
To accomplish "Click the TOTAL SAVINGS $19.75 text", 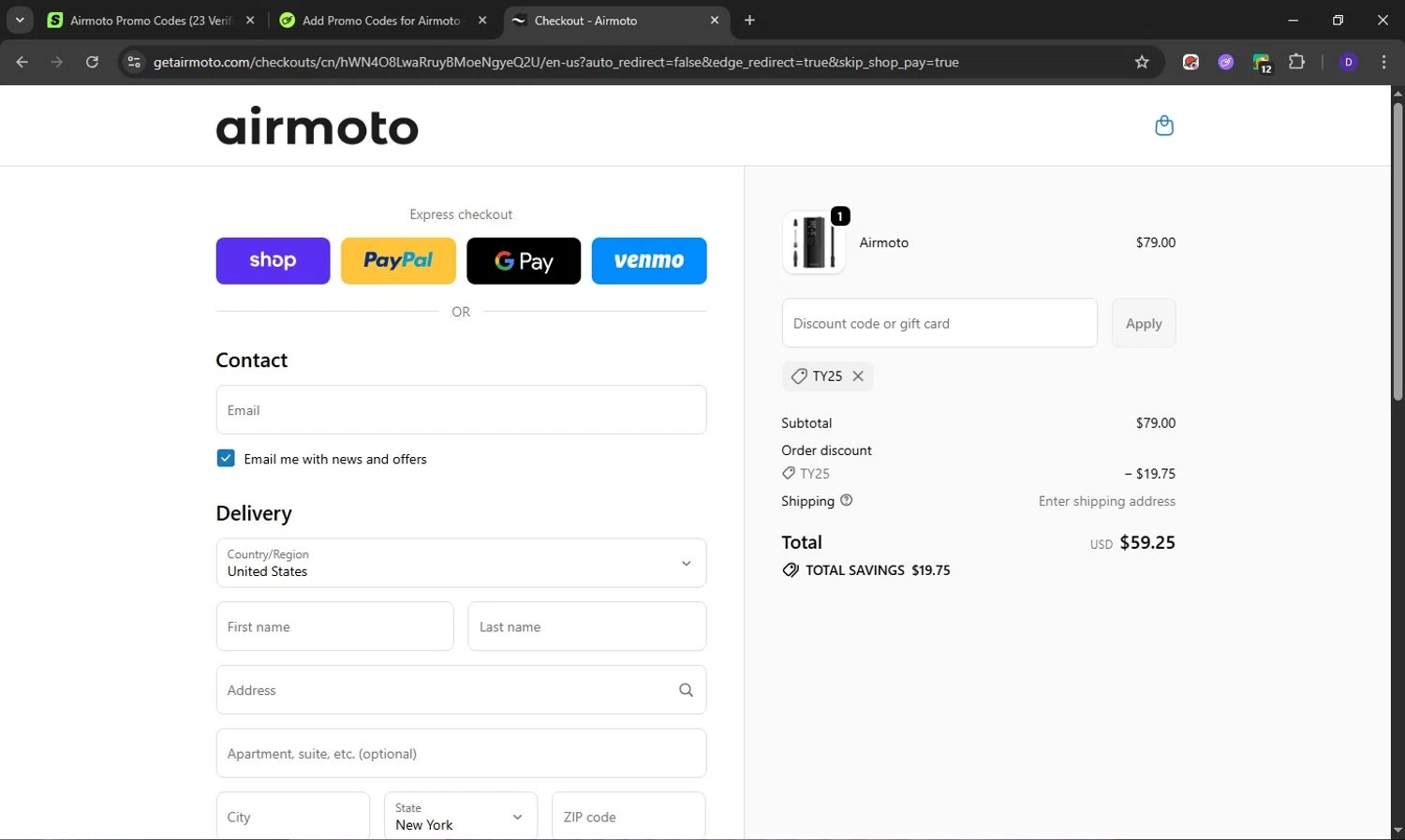I will pos(878,570).
